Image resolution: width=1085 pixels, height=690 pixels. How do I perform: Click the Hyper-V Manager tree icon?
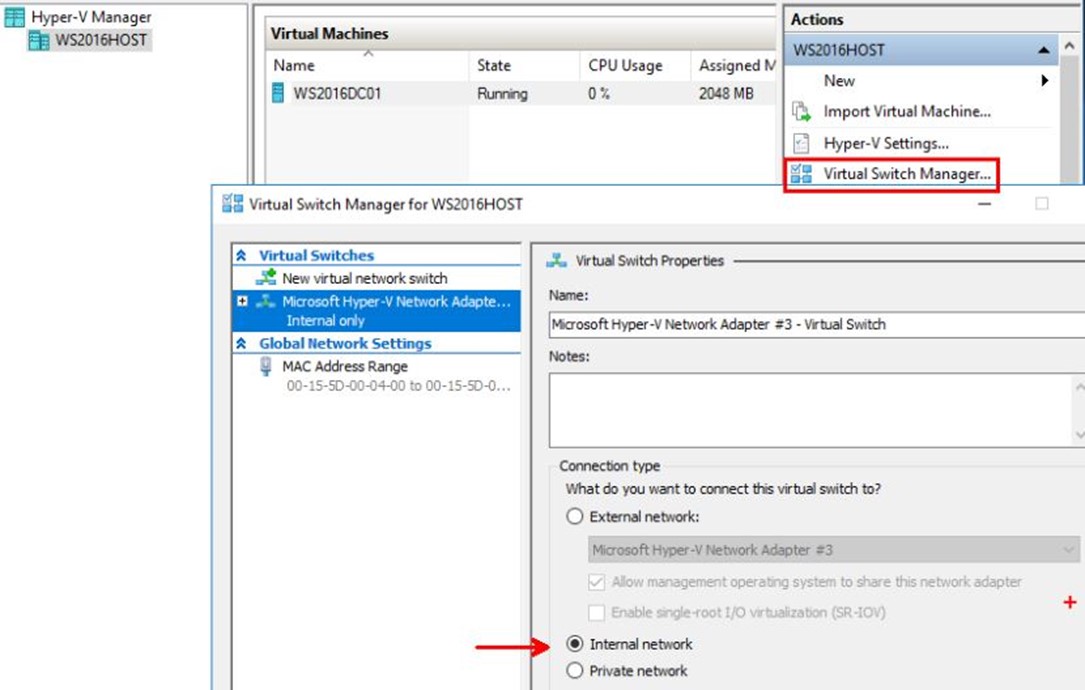tap(15, 17)
